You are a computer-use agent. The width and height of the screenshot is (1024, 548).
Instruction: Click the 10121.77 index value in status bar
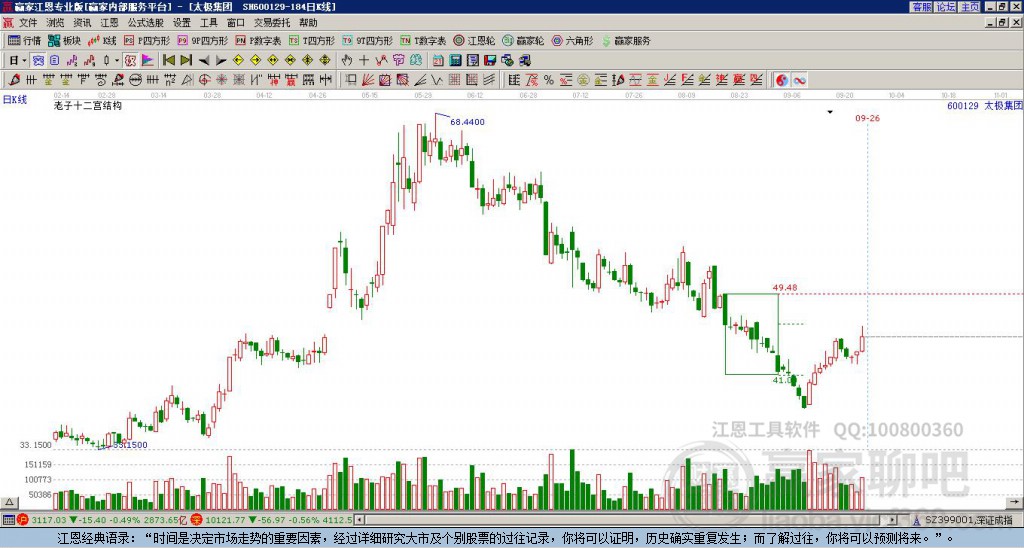[x=223, y=520]
